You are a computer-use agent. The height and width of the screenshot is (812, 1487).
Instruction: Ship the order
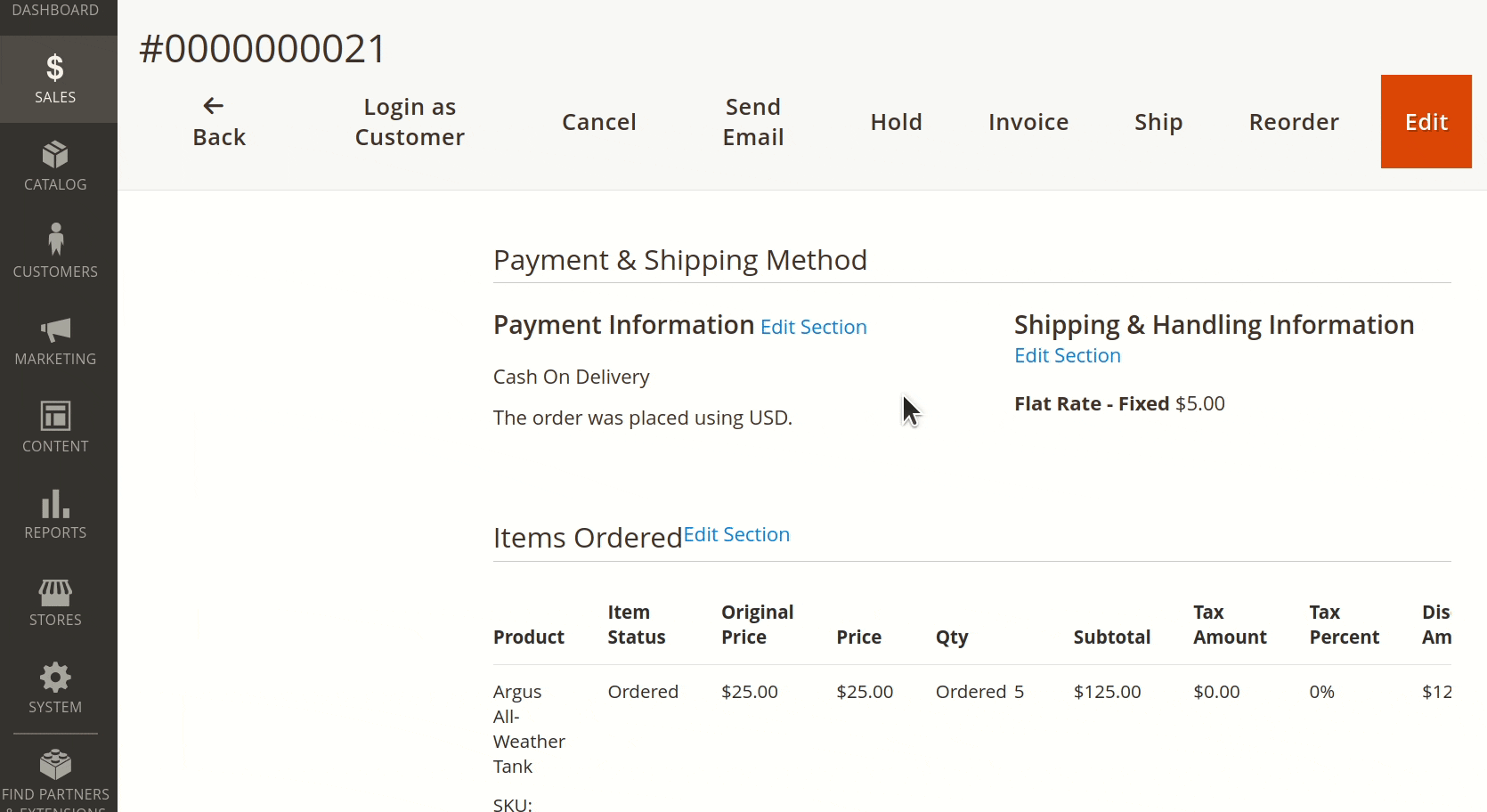click(x=1158, y=121)
